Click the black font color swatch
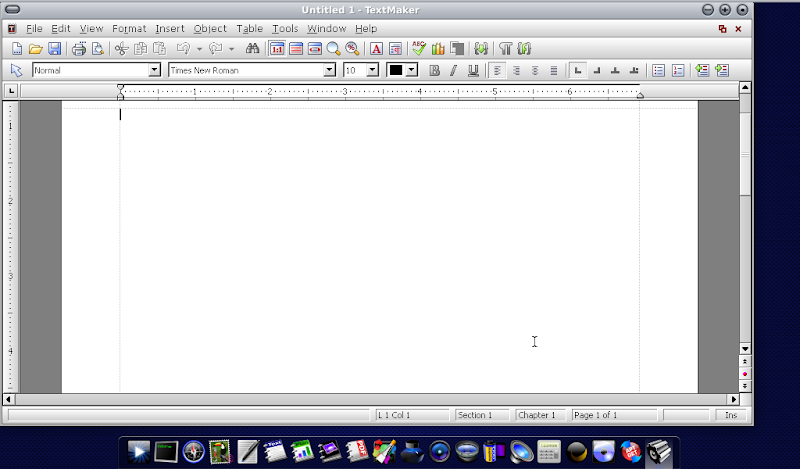Viewport: 800px width, 469px height. [x=396, y=70]
